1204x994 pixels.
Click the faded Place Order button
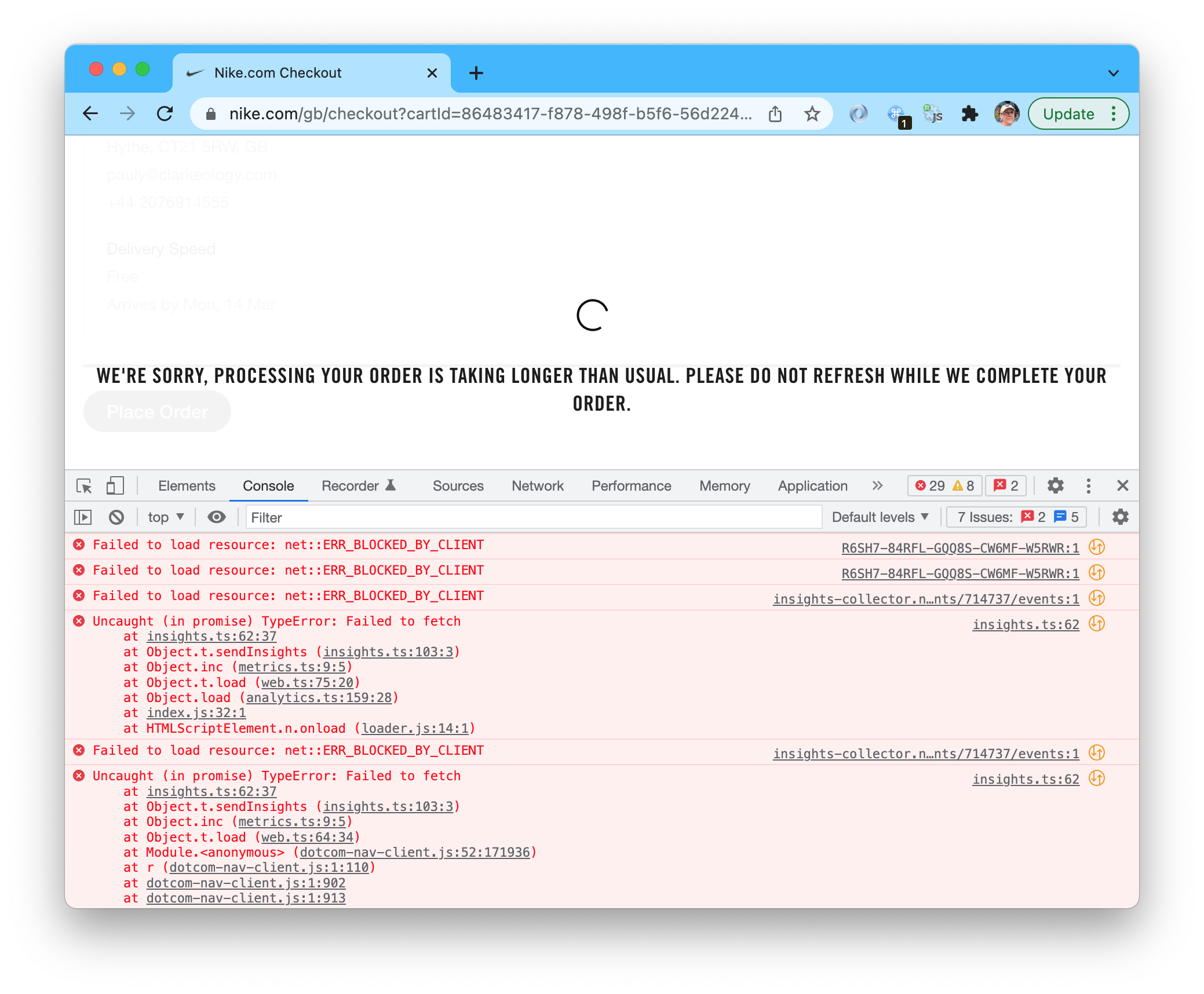tap(157, 411)
